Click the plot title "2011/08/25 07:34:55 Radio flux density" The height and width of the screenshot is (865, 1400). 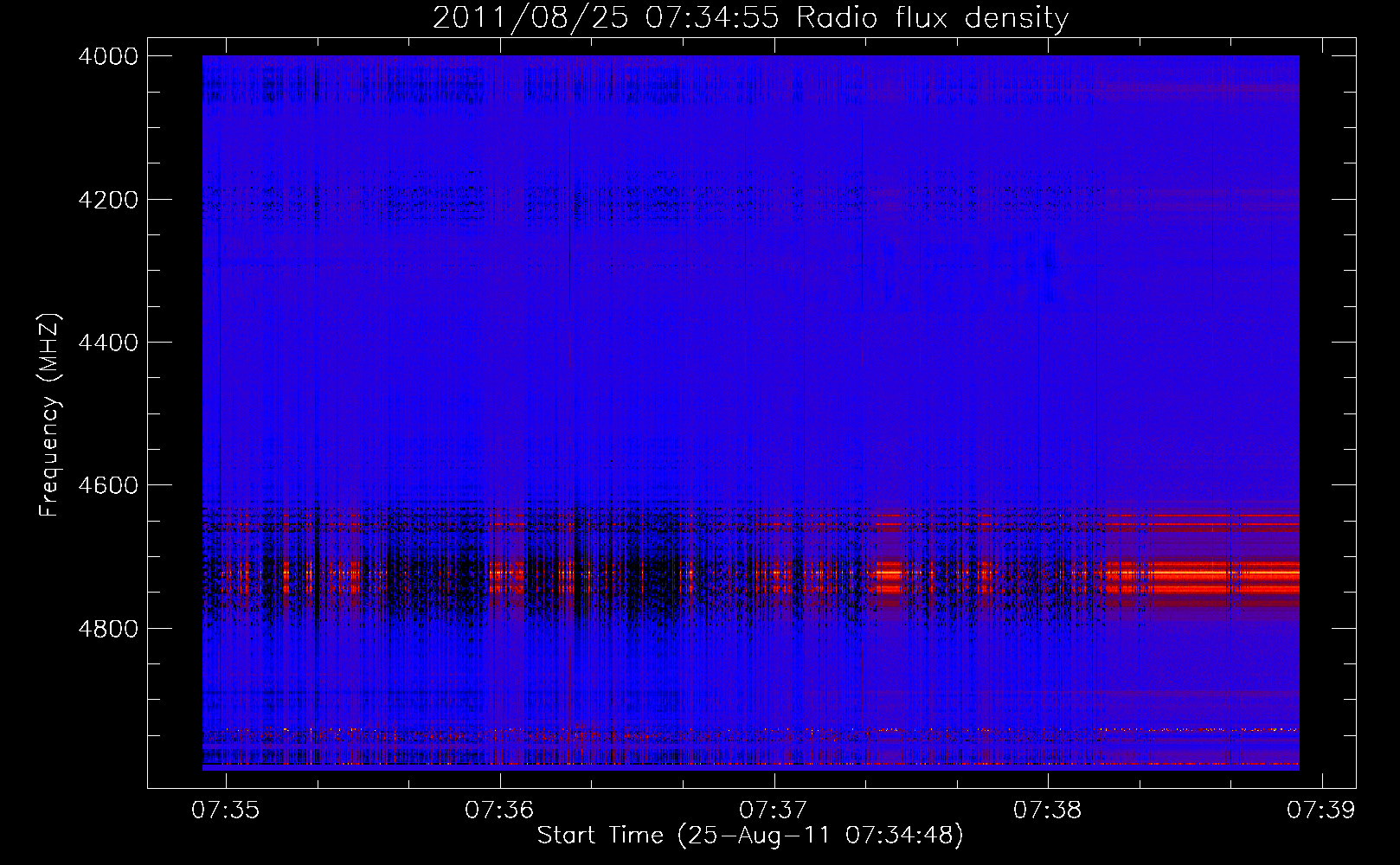click(750, 18)
